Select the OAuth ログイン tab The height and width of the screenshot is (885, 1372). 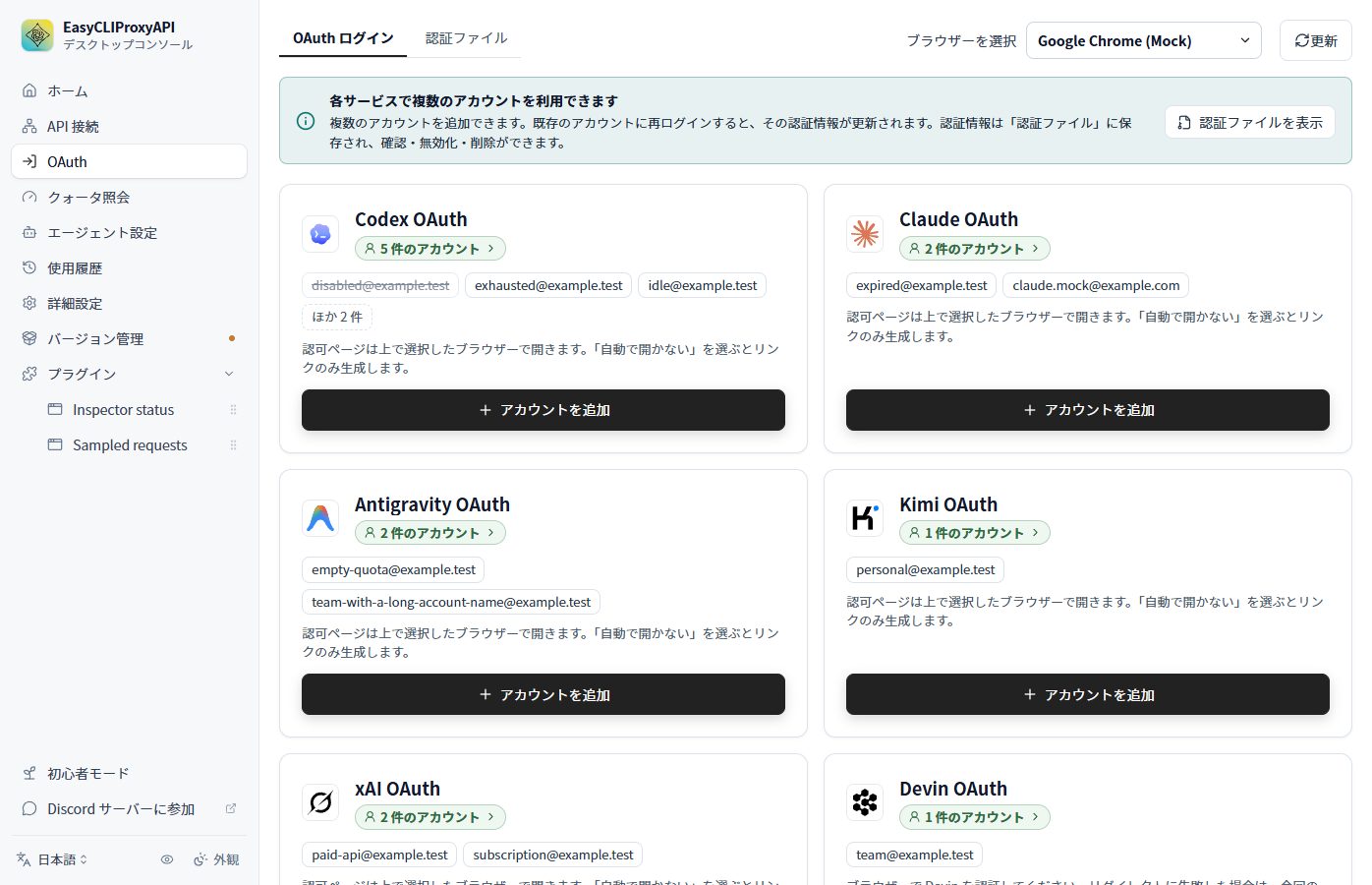(x=343, y=38)
